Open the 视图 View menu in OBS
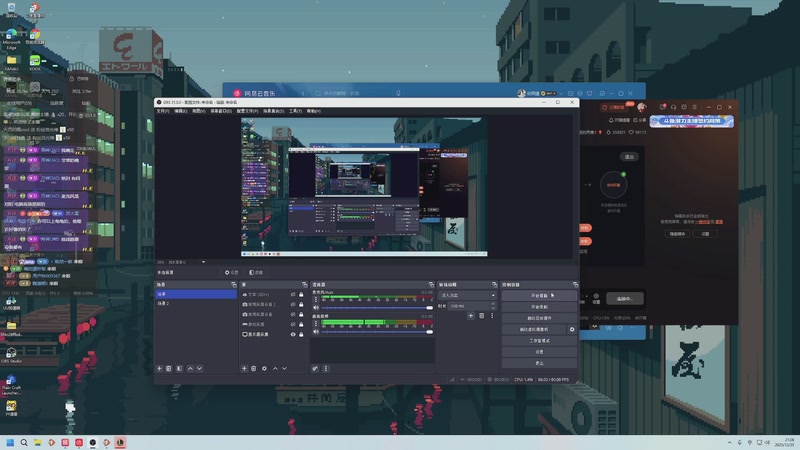The height and width of the screenshot is (450, 800). click(198, 111)
